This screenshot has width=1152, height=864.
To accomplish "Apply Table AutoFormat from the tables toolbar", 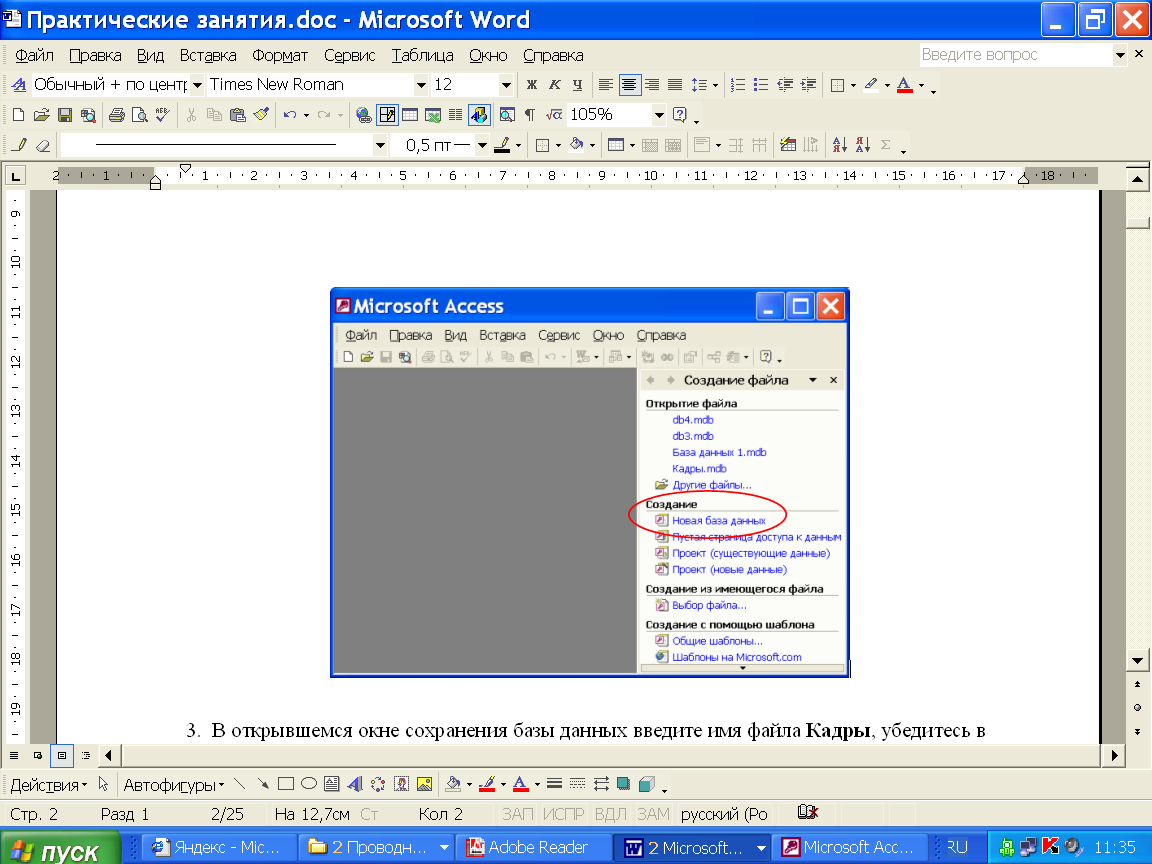I will [788, 145].
